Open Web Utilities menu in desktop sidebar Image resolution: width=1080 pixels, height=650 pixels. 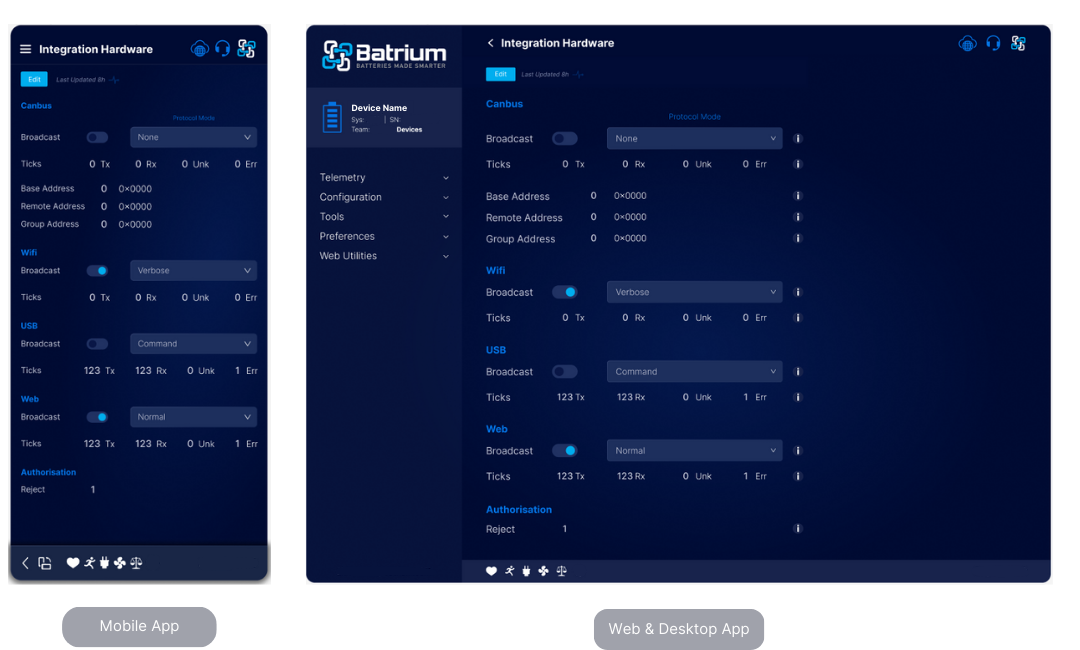(384, 255)
